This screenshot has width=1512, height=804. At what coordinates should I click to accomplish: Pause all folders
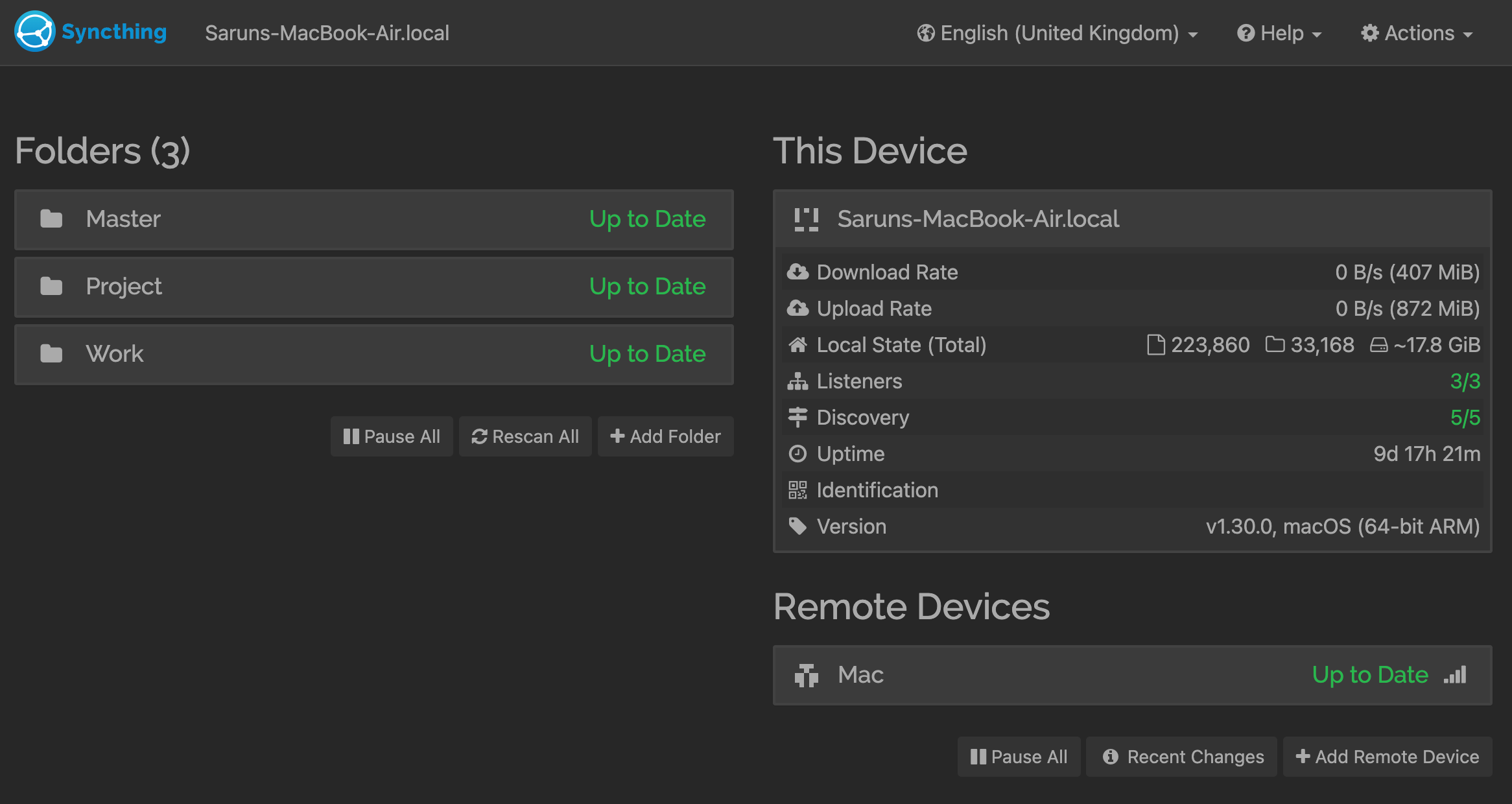pyautogui.click(x=392, y=436)
